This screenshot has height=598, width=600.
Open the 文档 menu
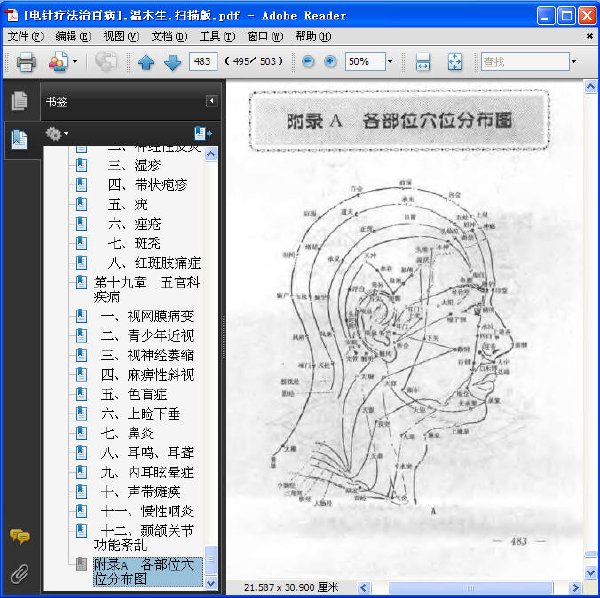(x=169, y=37)
